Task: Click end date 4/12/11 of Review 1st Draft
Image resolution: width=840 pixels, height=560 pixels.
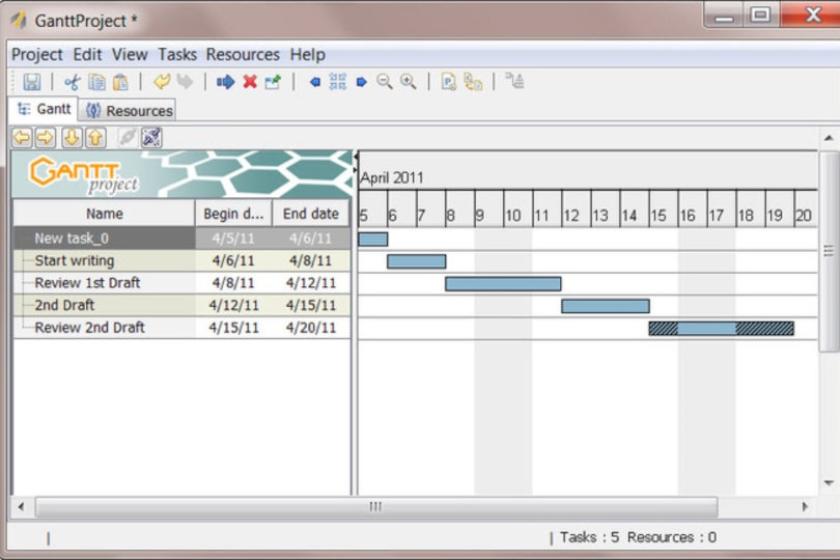Action: tap(311, 283)
